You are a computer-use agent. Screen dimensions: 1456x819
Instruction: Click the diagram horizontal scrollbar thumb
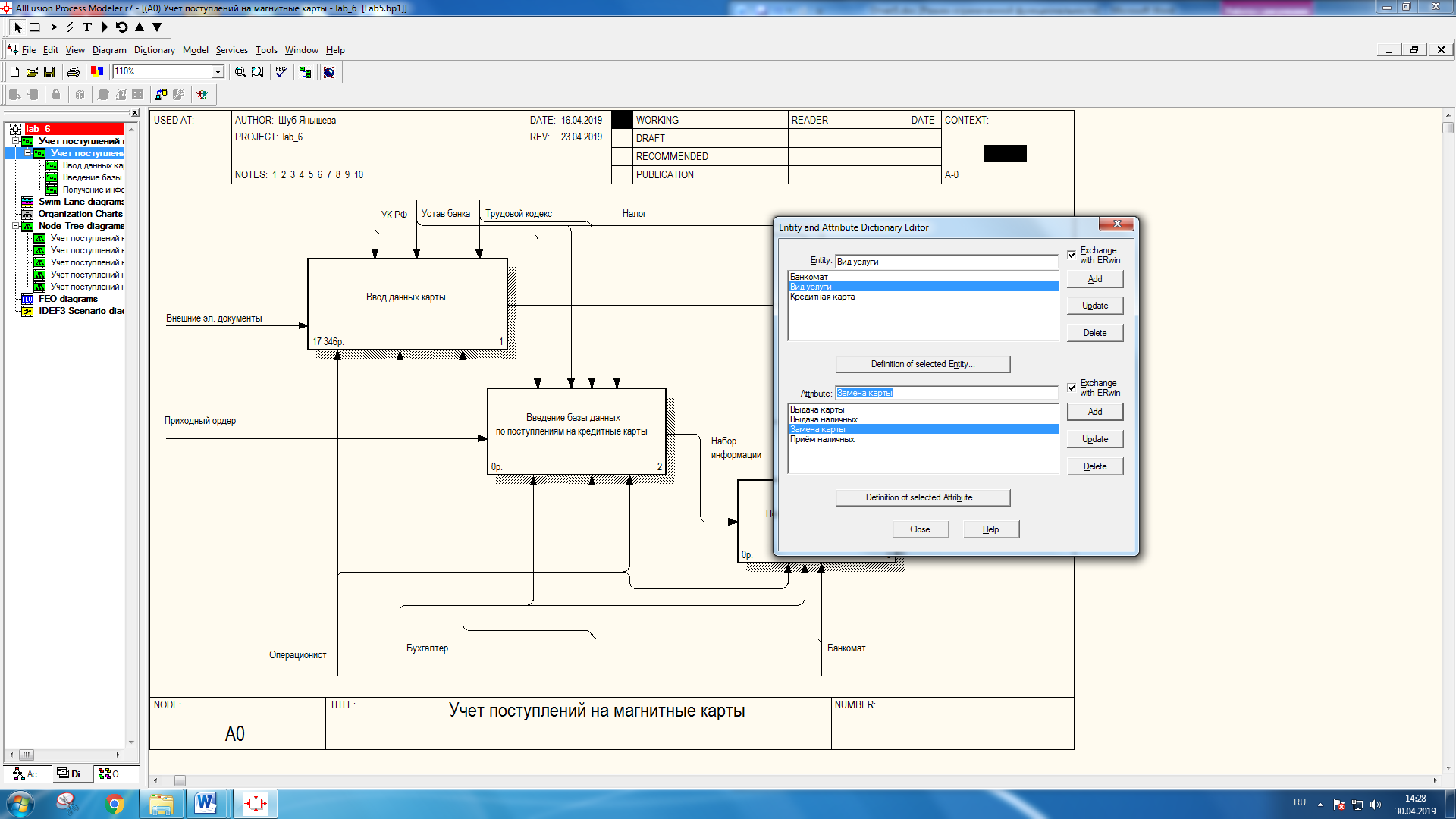[x=180, y=780]
